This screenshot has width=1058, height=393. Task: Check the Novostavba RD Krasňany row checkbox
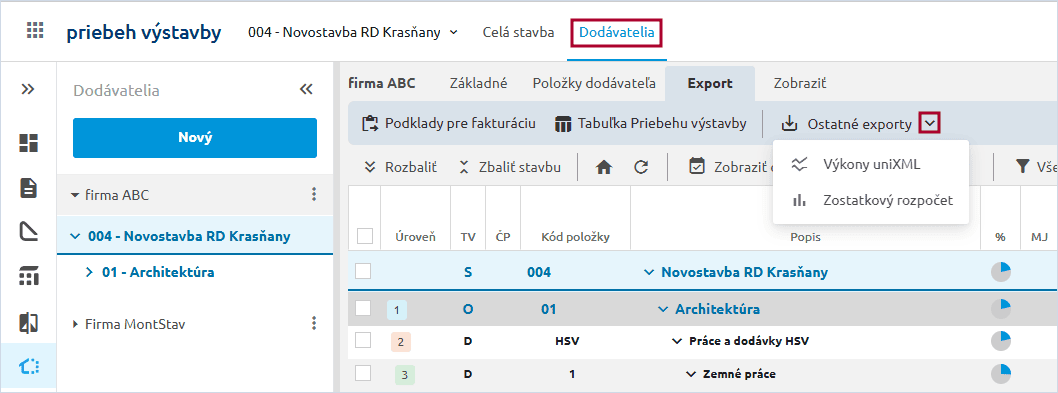pyautogui.click(x=363, y=271)
